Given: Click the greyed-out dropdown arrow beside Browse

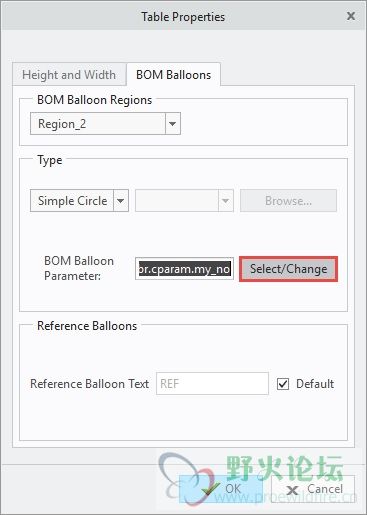Looking at the screenshot, I should click(x=226, y=201).
